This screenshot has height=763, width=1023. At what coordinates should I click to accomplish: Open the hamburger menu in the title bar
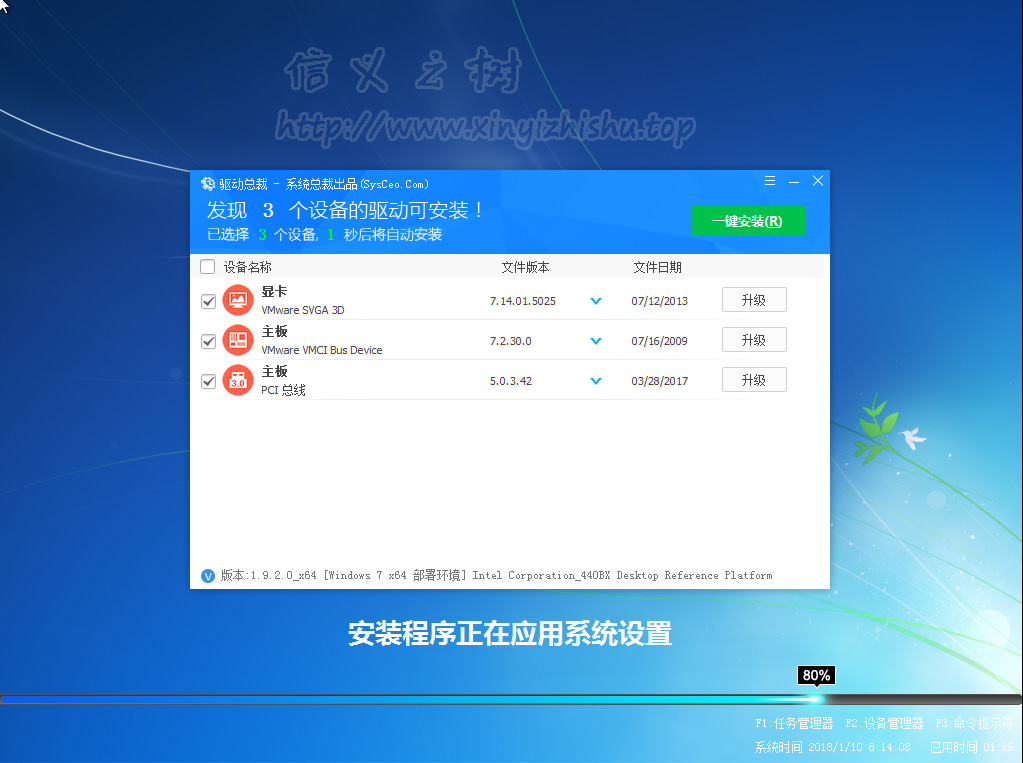(770, 181)
